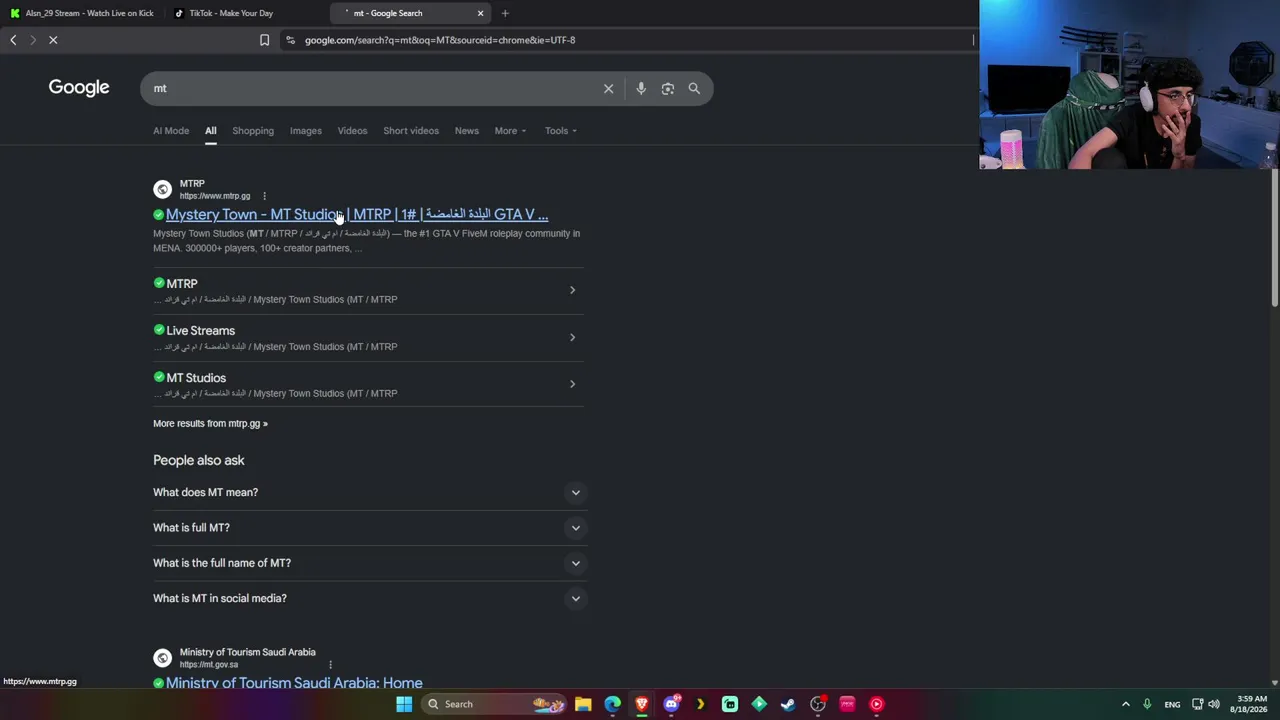Select Brave browser in the taskbar

click(x=642, y=704)
